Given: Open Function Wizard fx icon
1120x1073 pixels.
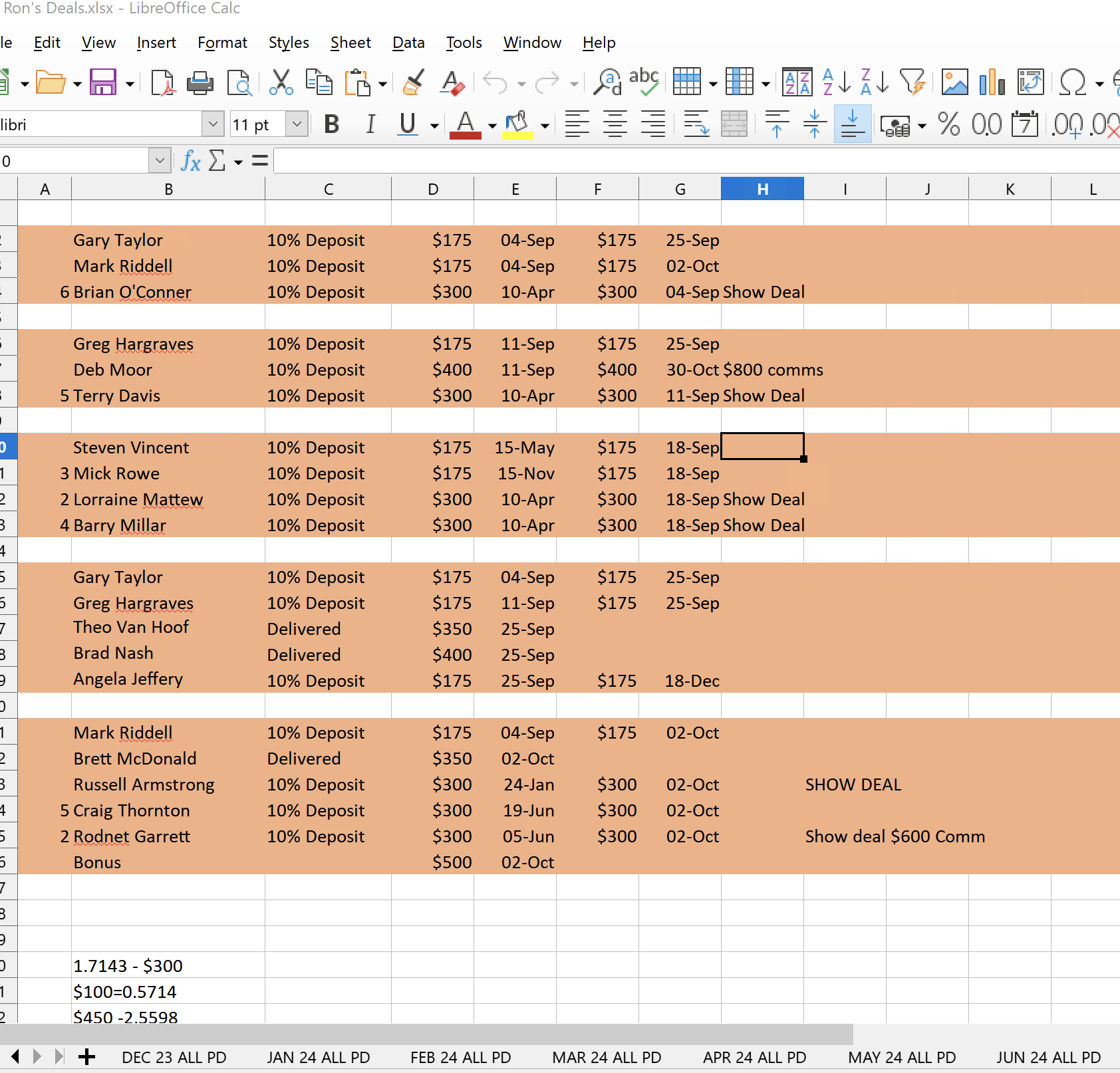Looking at the screenshot, I should (x=190, y=161).
